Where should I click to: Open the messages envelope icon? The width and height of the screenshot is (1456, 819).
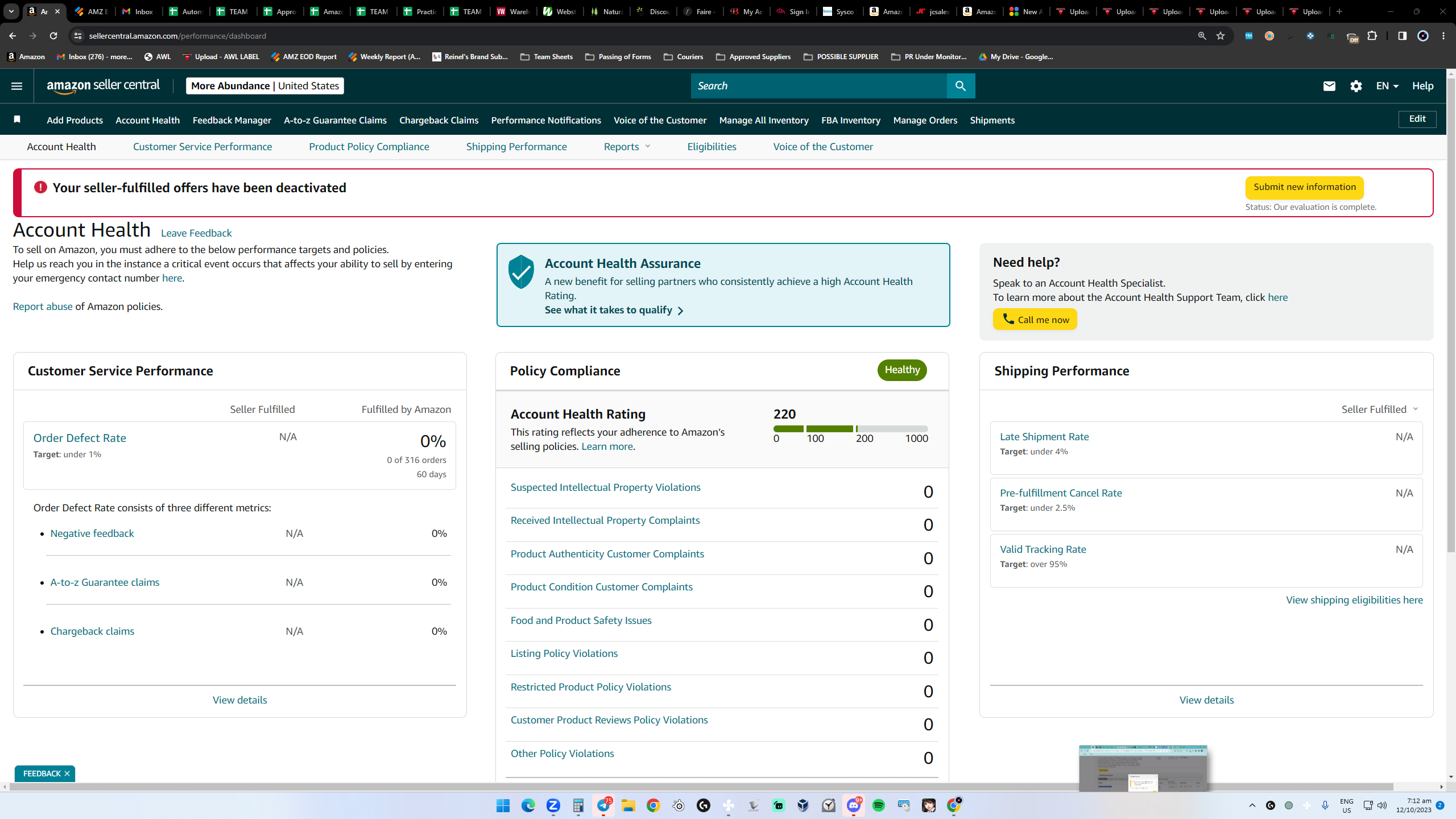click(1329, 86)
